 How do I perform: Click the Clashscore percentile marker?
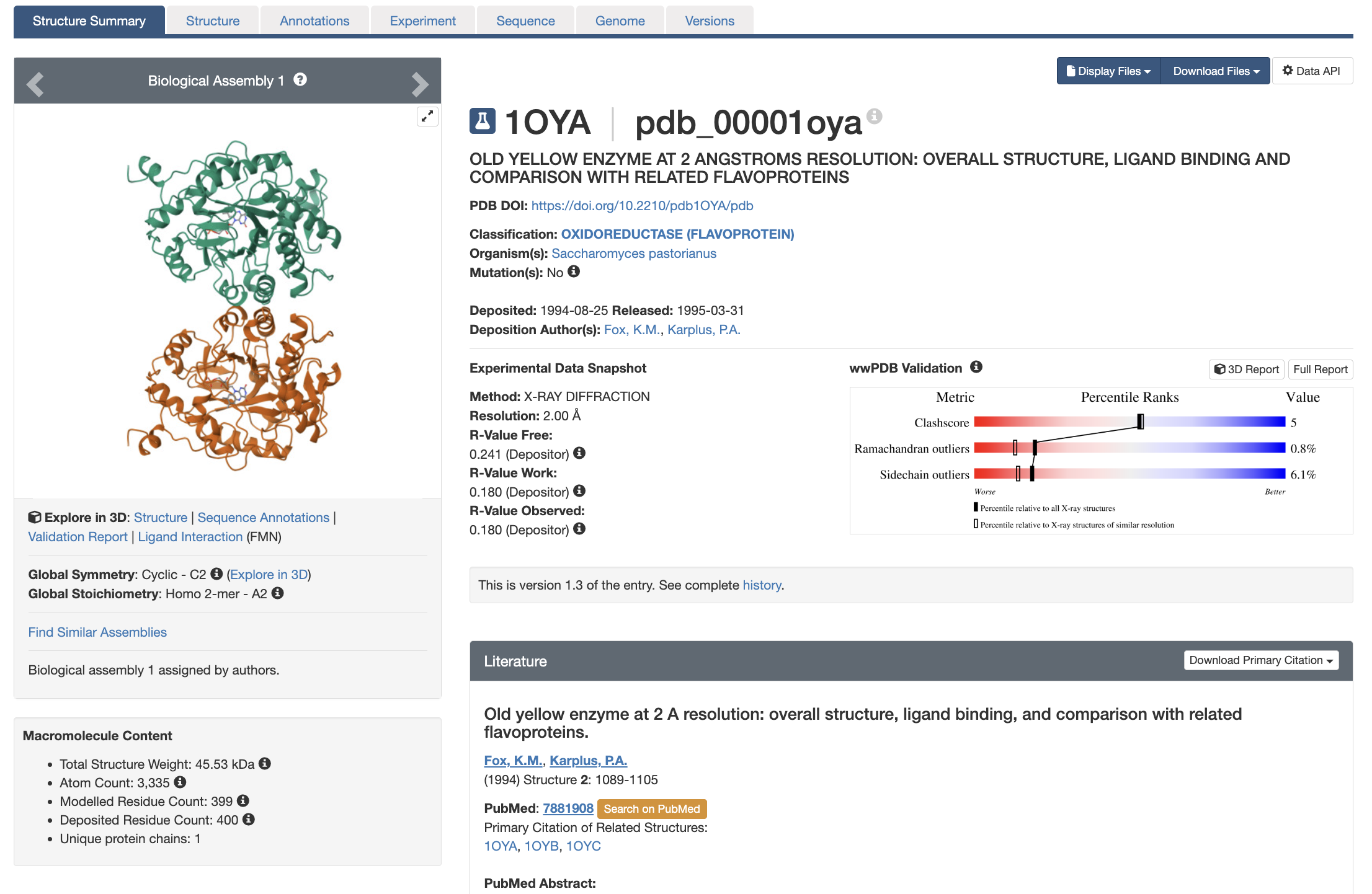point(1140,422)
